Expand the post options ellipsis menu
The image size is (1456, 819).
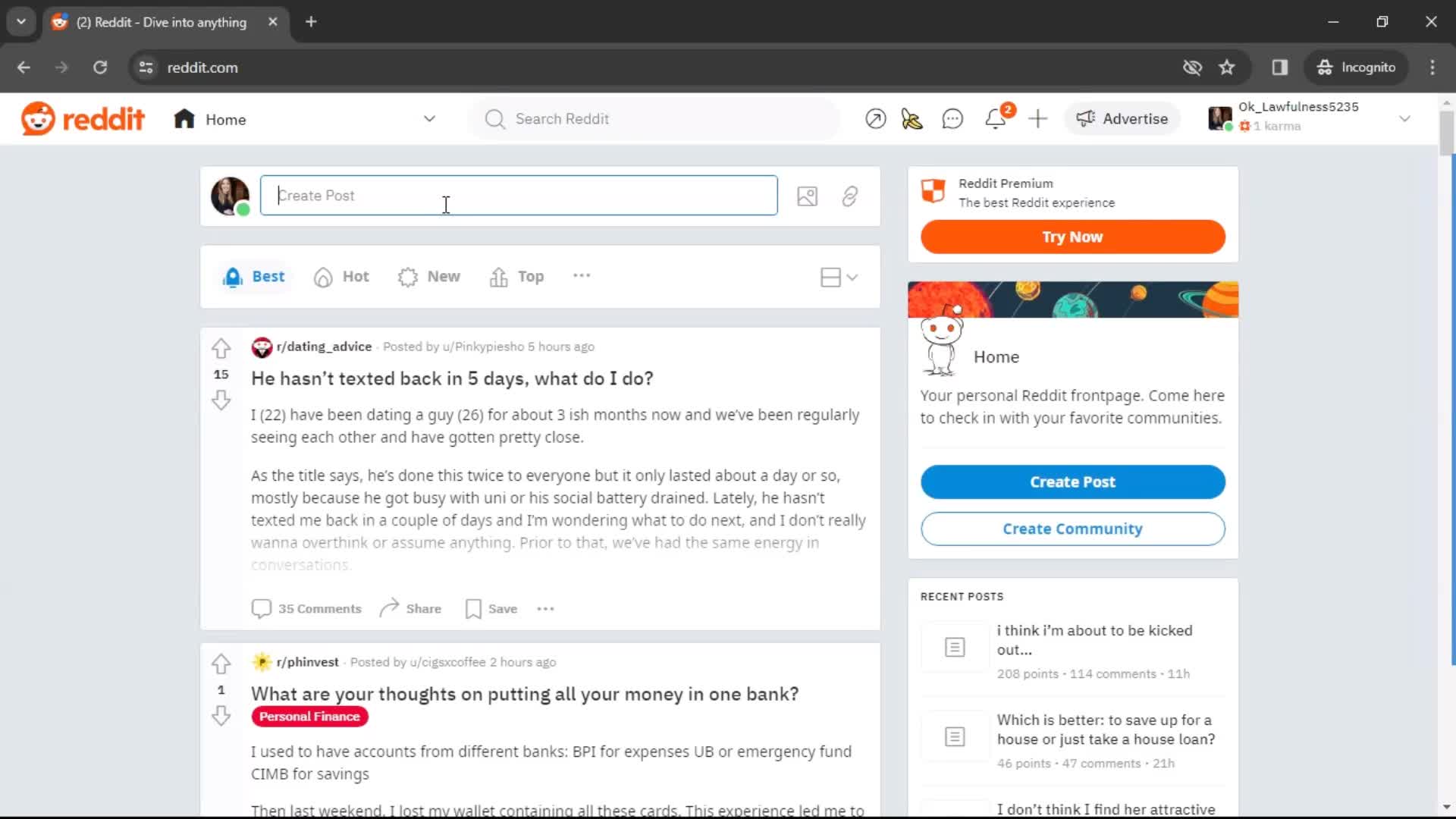coord(546,608)
